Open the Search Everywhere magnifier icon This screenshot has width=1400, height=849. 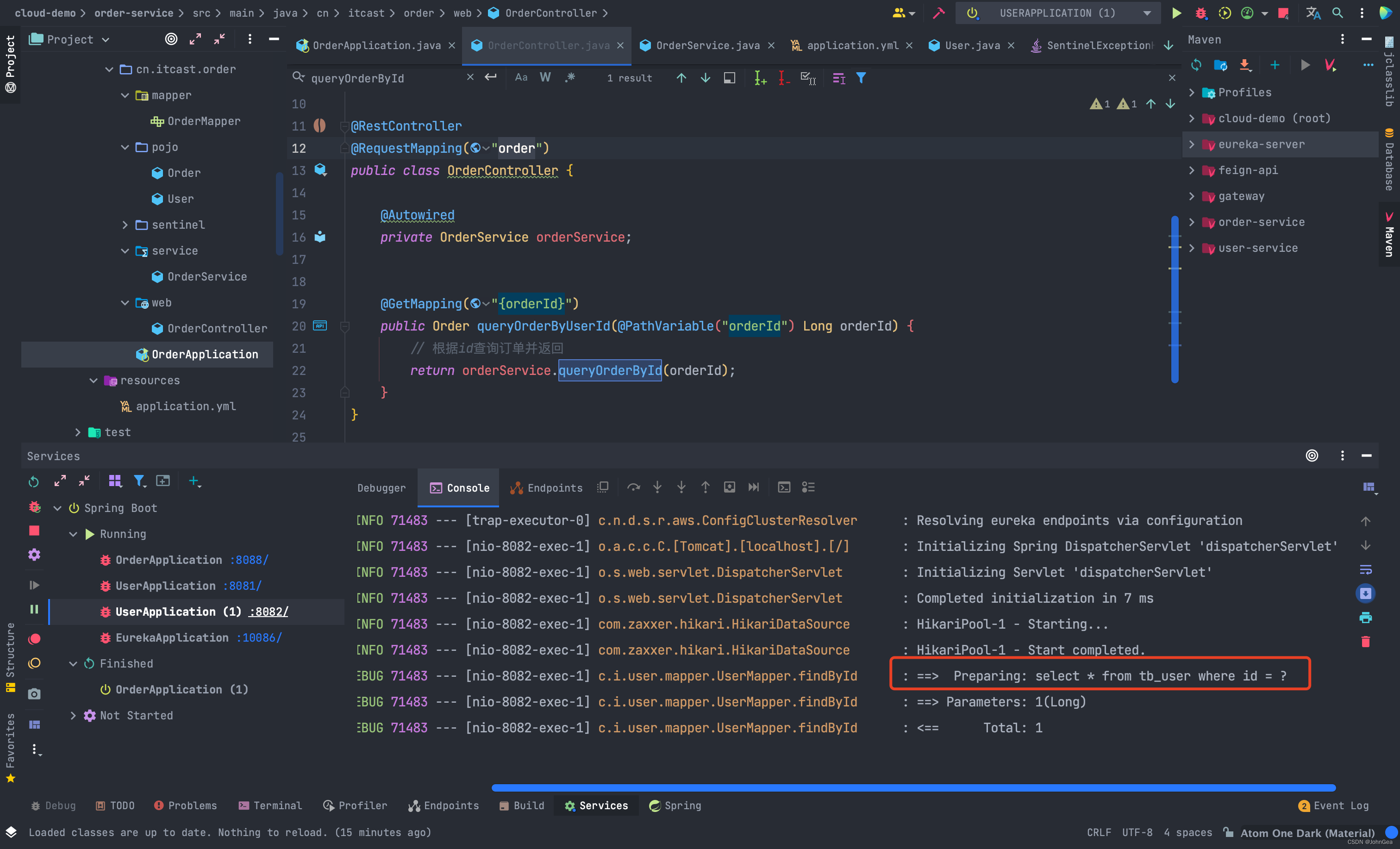[x=1337, y=13]
